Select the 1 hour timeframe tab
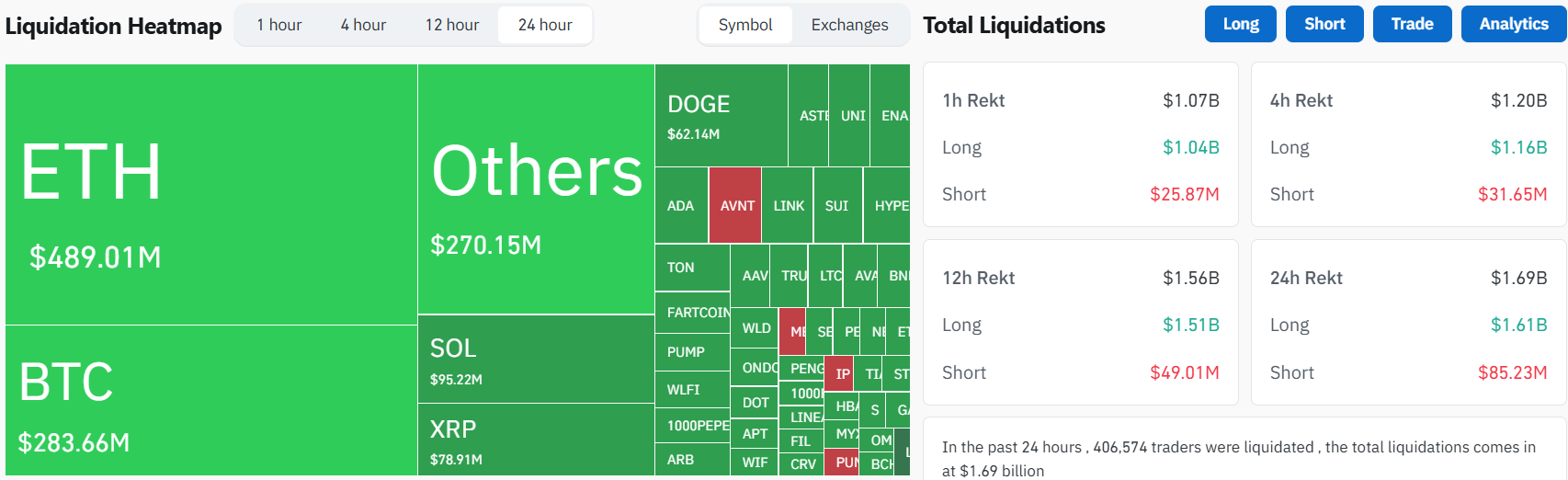The height and width of the screenshot is (480, 1568). 279,25
